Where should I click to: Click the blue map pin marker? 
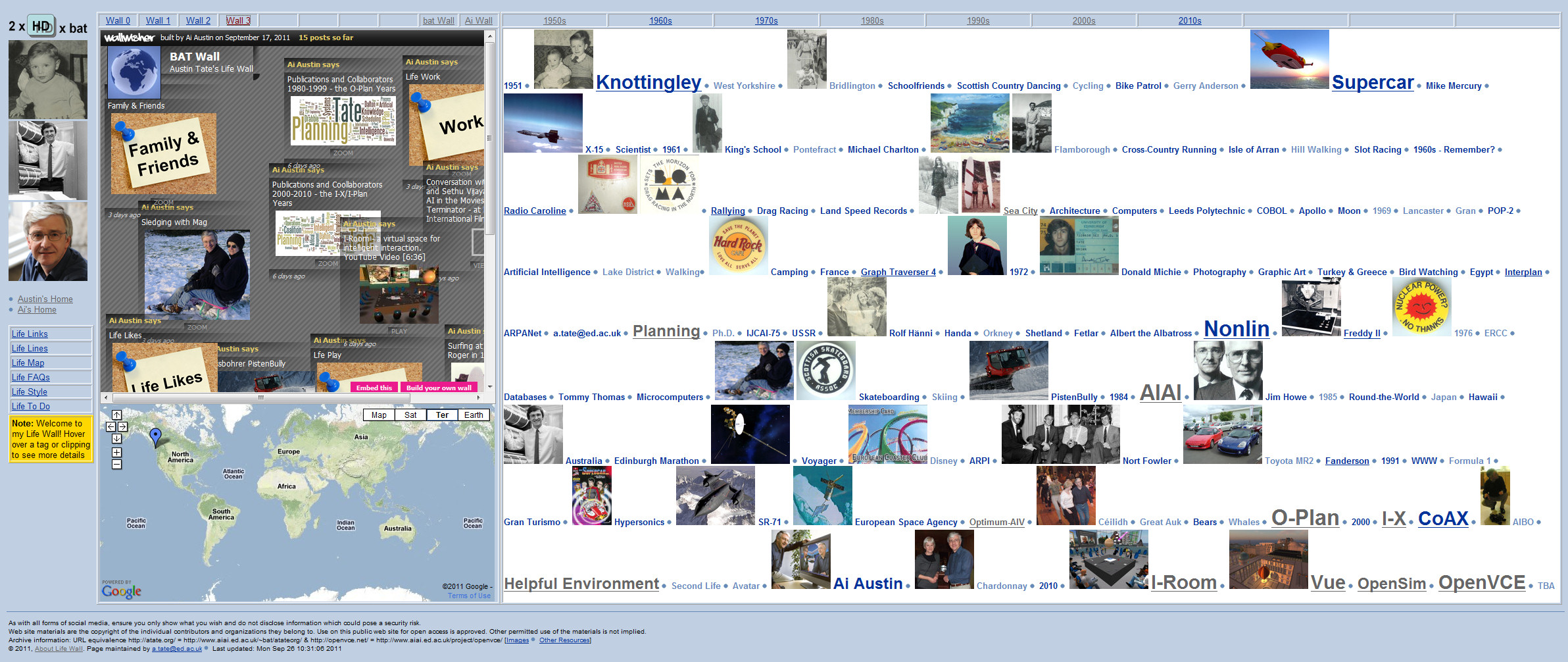pos(156,435)
